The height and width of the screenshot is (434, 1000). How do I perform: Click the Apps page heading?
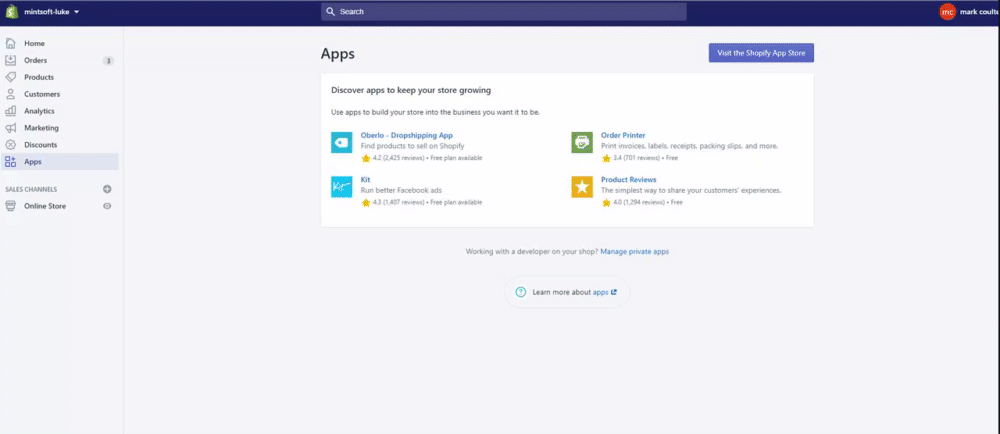(x=338, y=54)
